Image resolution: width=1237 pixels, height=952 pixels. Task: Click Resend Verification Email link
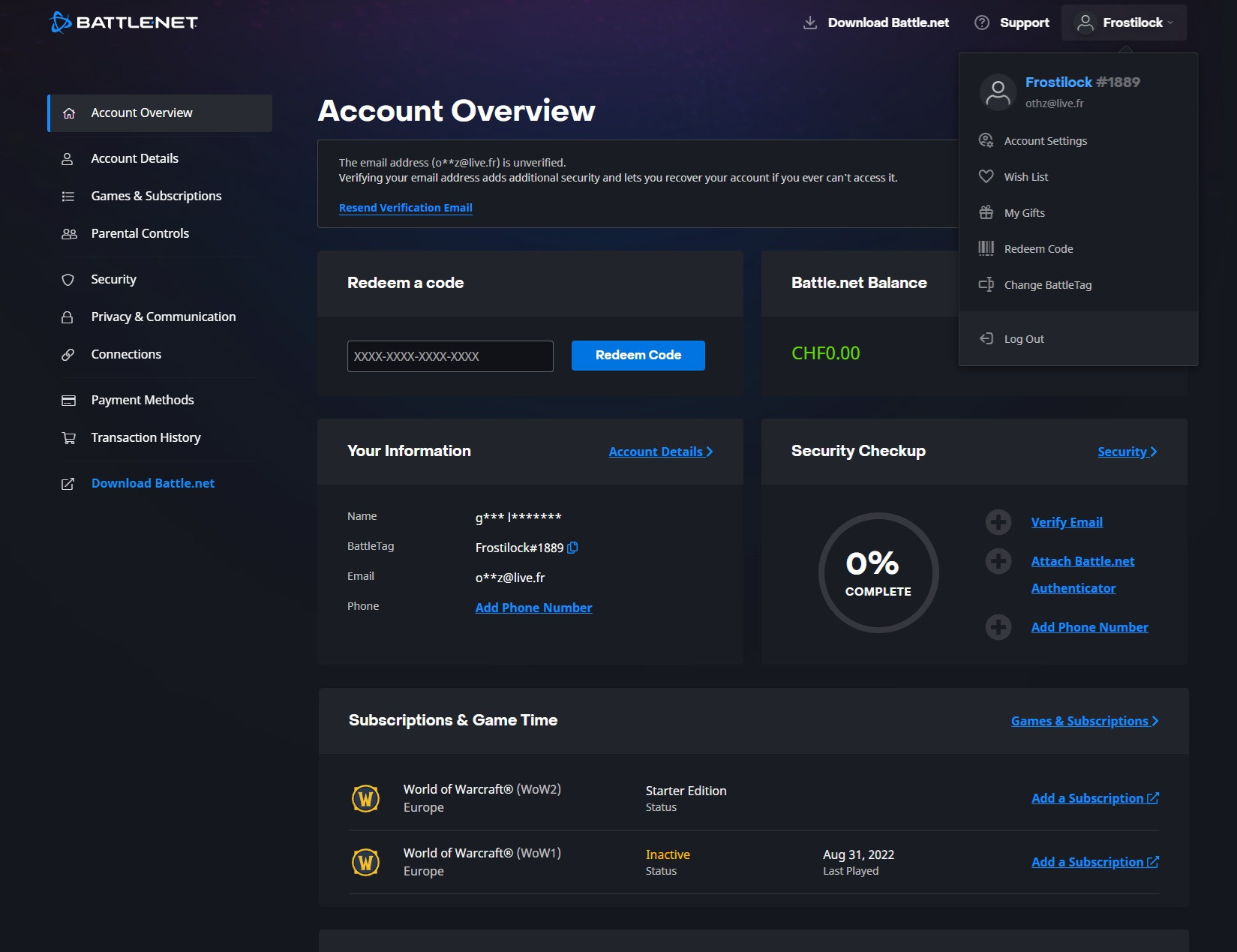(406, 208)
